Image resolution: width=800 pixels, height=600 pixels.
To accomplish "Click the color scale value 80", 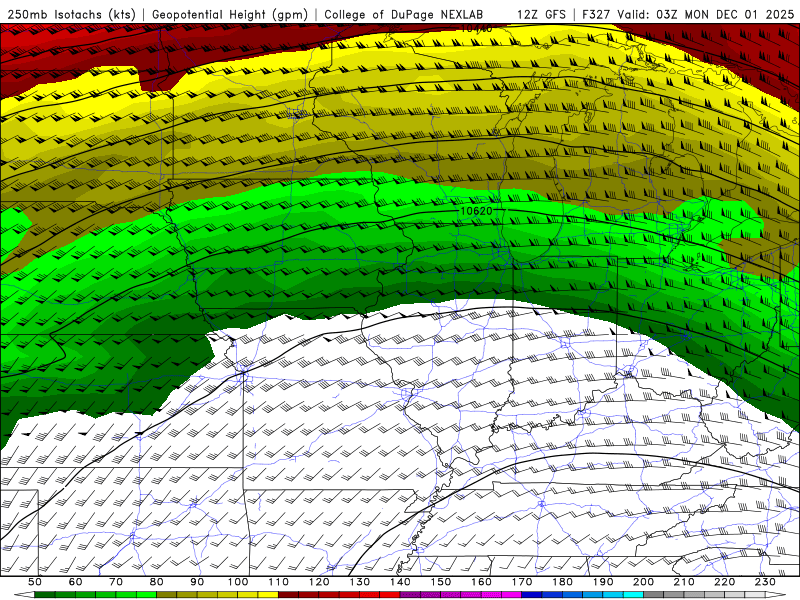I will pyautogui.click(x=157, y=582).
